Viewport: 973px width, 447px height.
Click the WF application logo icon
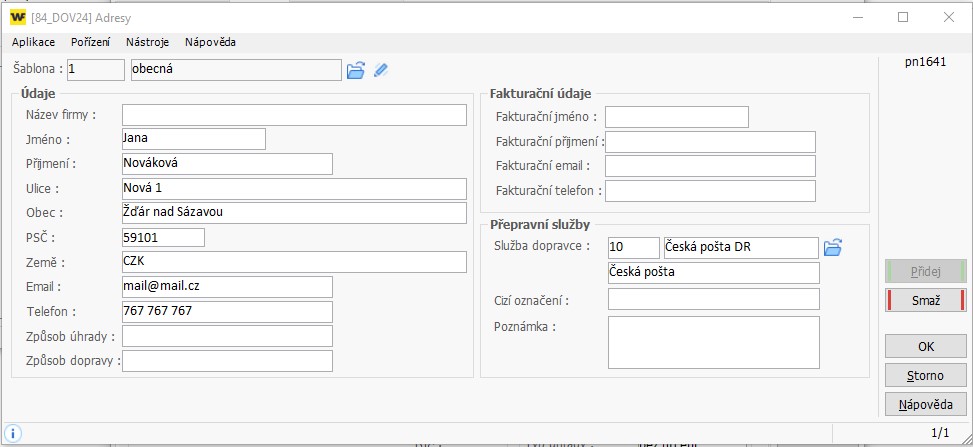coord(18,18)
